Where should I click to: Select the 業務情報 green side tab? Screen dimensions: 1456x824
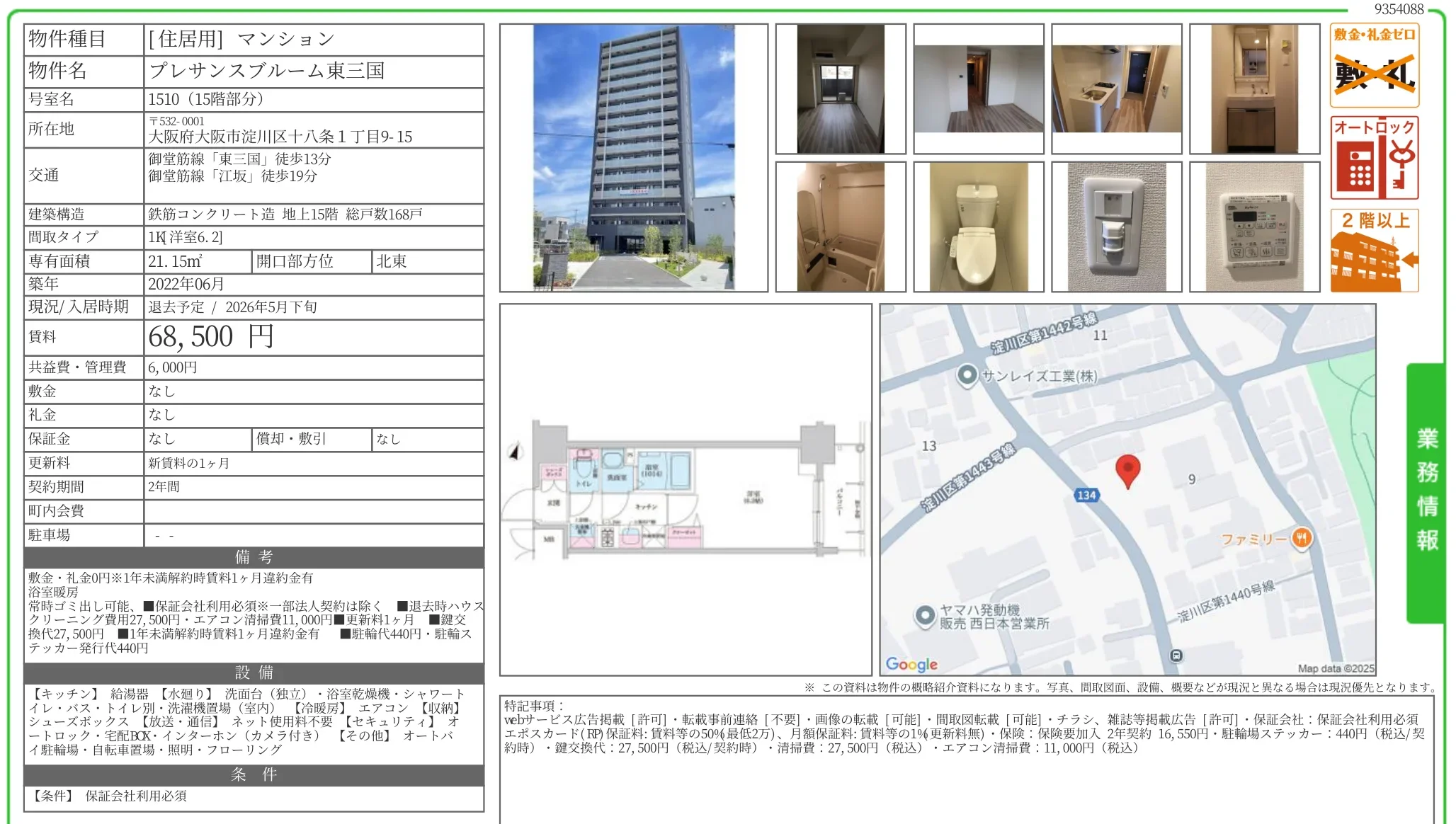(x=1426, y=491)
